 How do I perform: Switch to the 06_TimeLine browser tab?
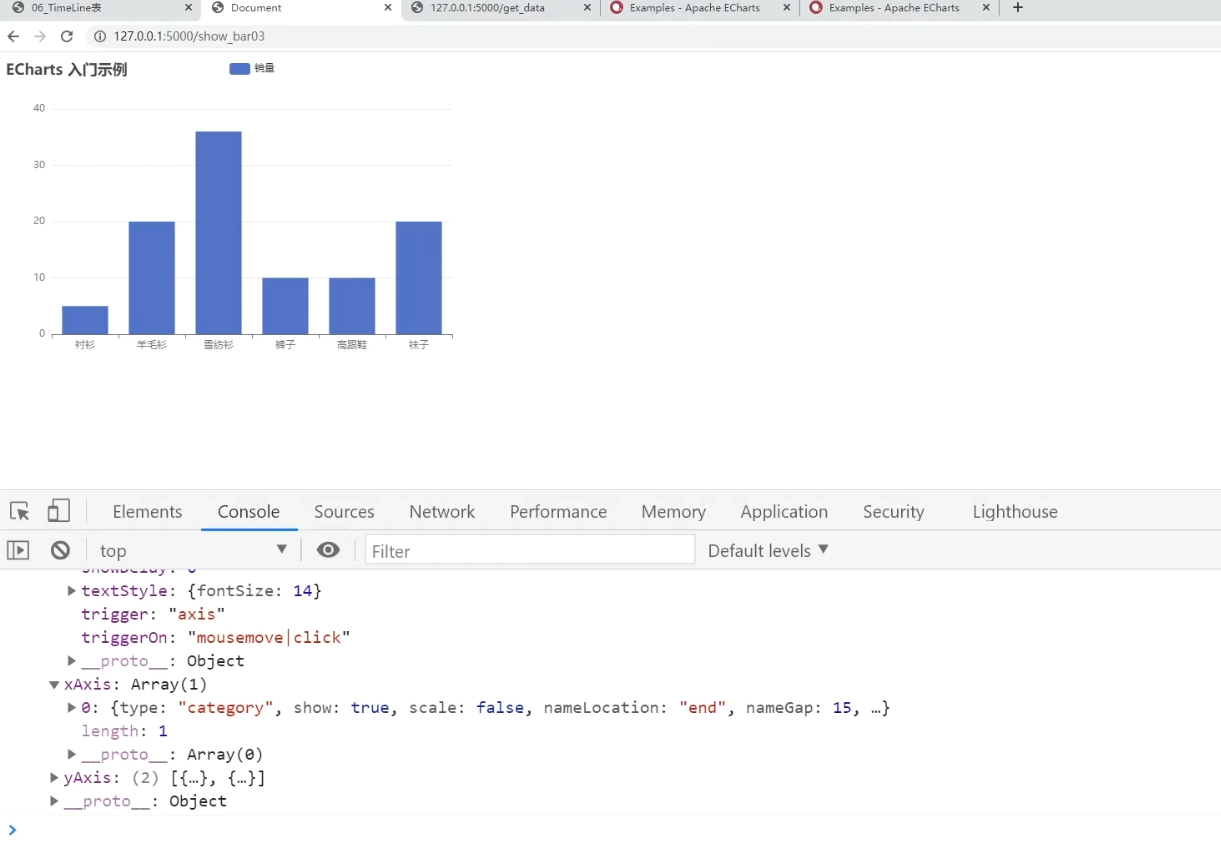(100, 7)
